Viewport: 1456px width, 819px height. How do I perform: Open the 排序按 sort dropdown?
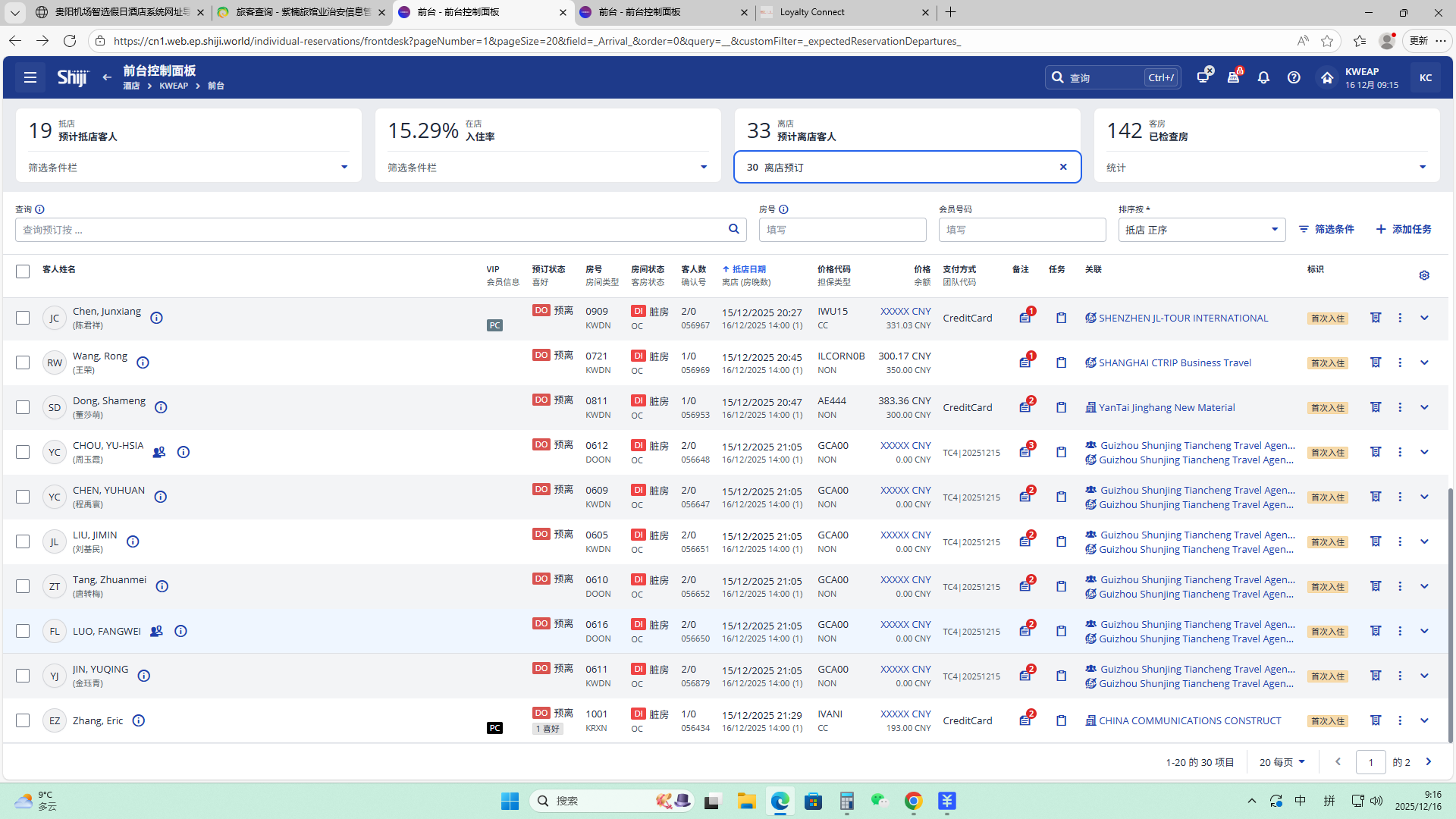[x=1201, y=230]
